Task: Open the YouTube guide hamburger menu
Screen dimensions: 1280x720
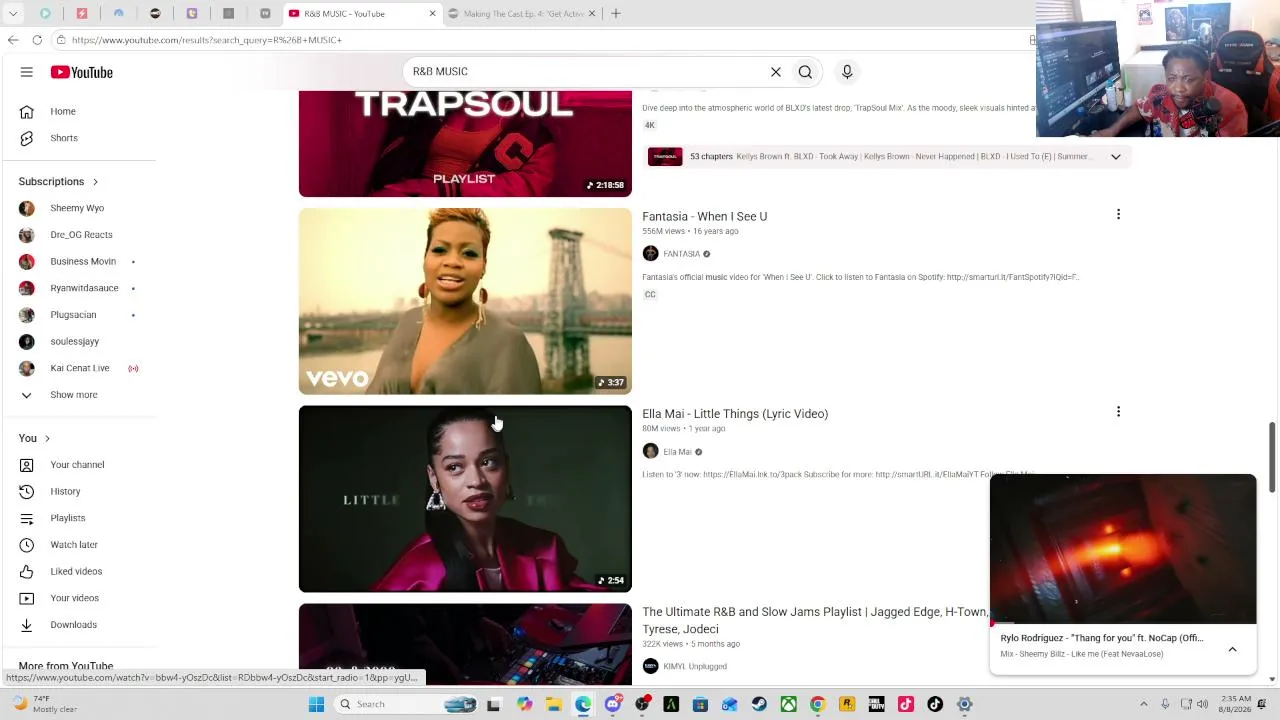Action: [27, 72]
